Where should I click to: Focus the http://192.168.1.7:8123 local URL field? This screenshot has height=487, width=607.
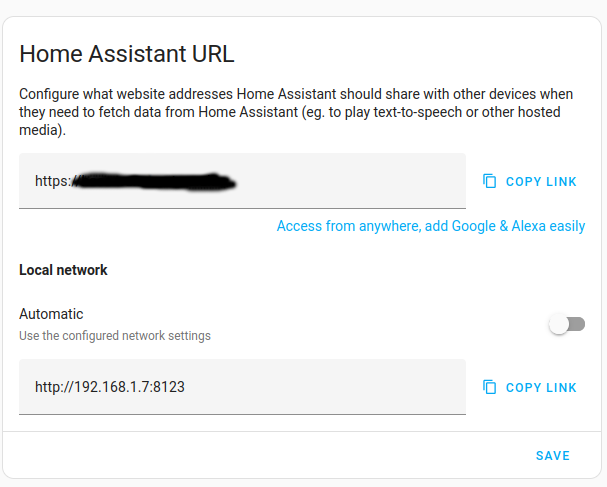pyautogui.click(x=242, y=387)
